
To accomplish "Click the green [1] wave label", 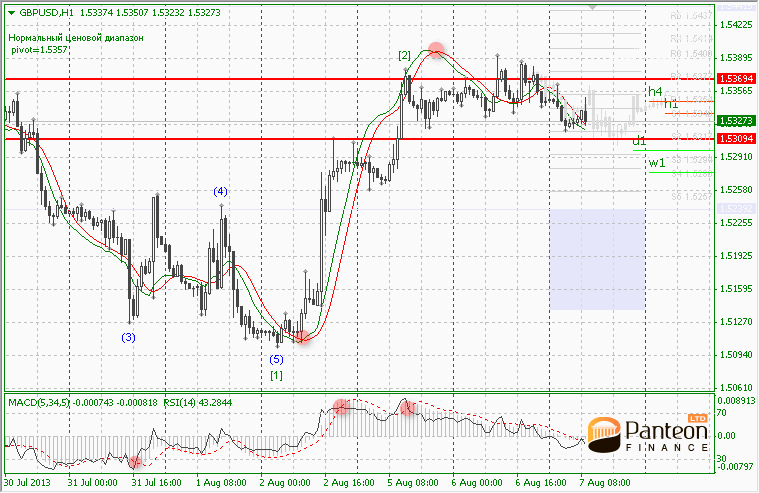I will 276,375.
